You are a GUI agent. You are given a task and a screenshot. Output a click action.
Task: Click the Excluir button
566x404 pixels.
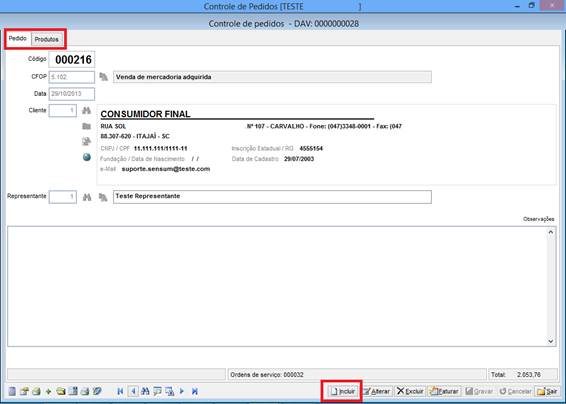410,391
